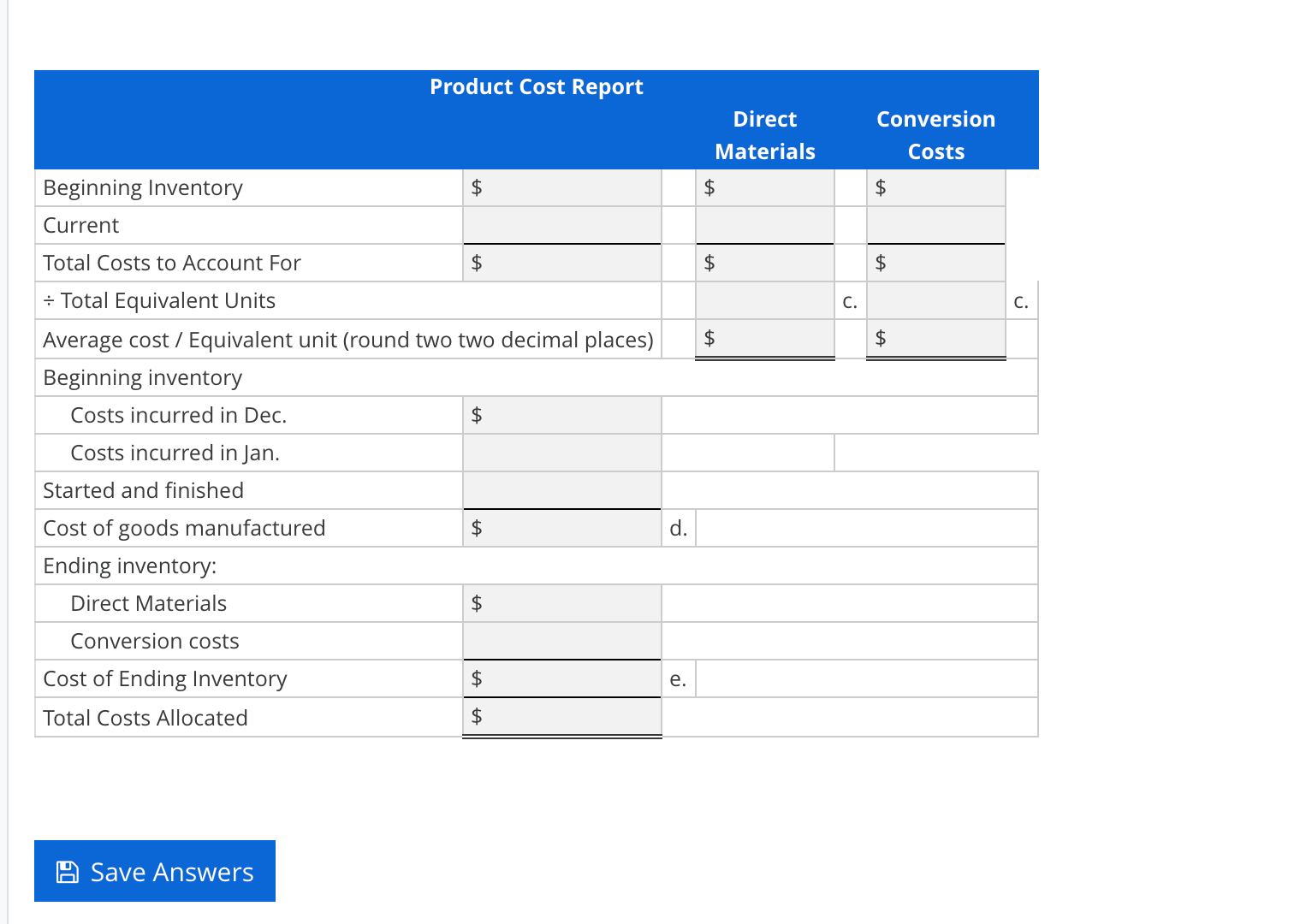Click the floppy disk icon in Save Answers
Viewport: 1306px width, 924px height.
click(67, 872)
